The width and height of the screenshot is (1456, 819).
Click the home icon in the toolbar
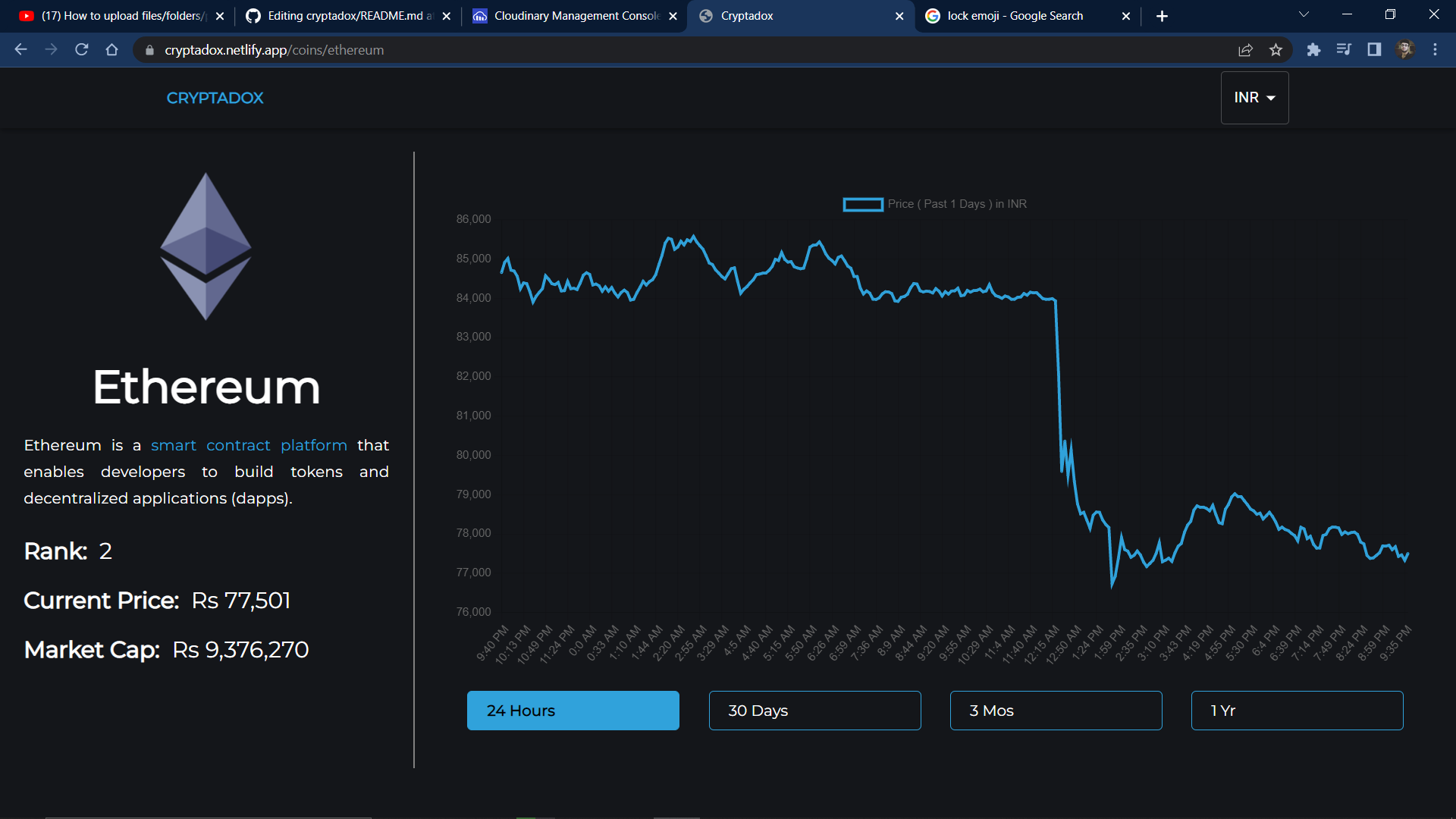(x=112, y=50)
